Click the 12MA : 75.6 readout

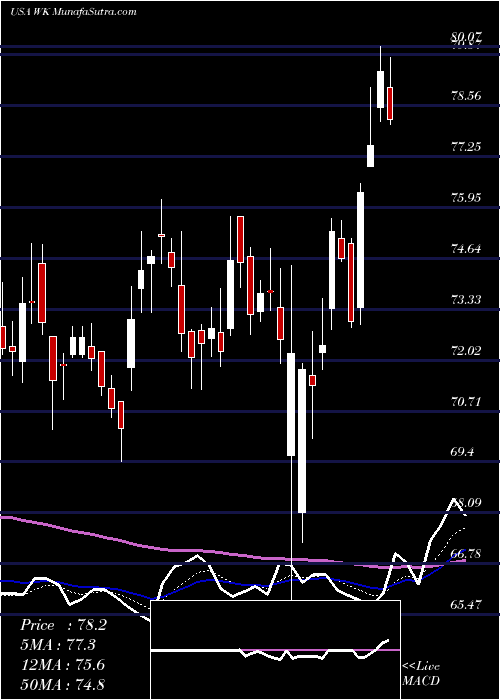pos(62,665)
